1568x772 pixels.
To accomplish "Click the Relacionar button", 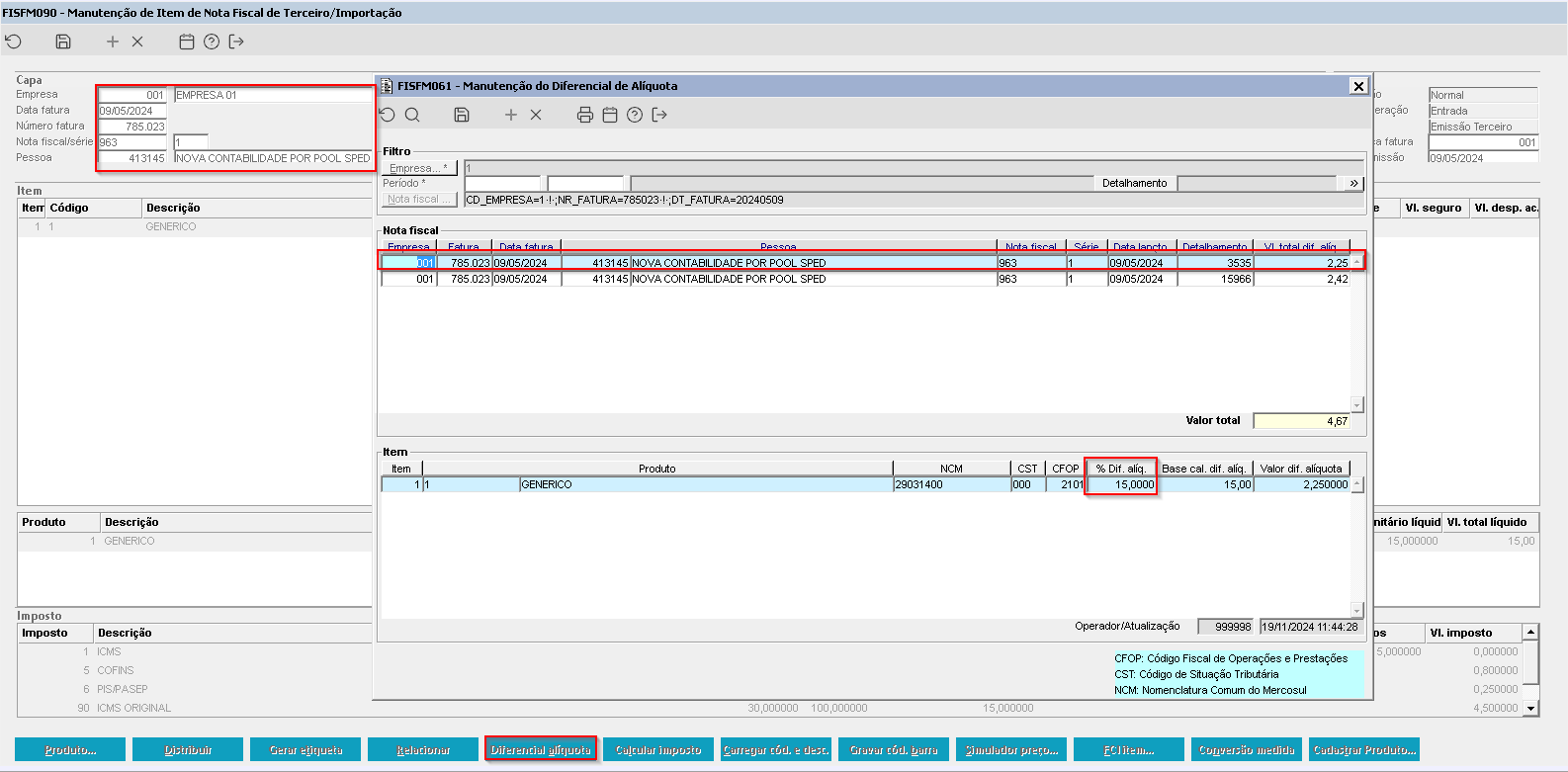I will click(x=423, y=750).
